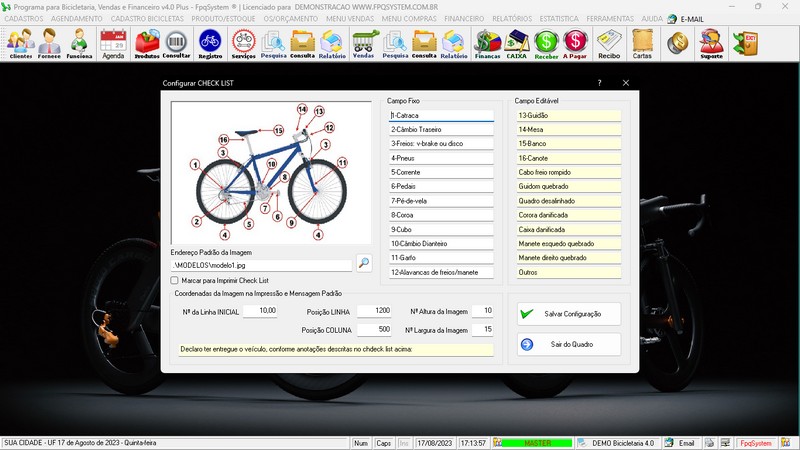Open the RELATÓRIOS menu
The width and height of the screenshot is (800, 450).
pyautogui.click(x=512, y=18)
